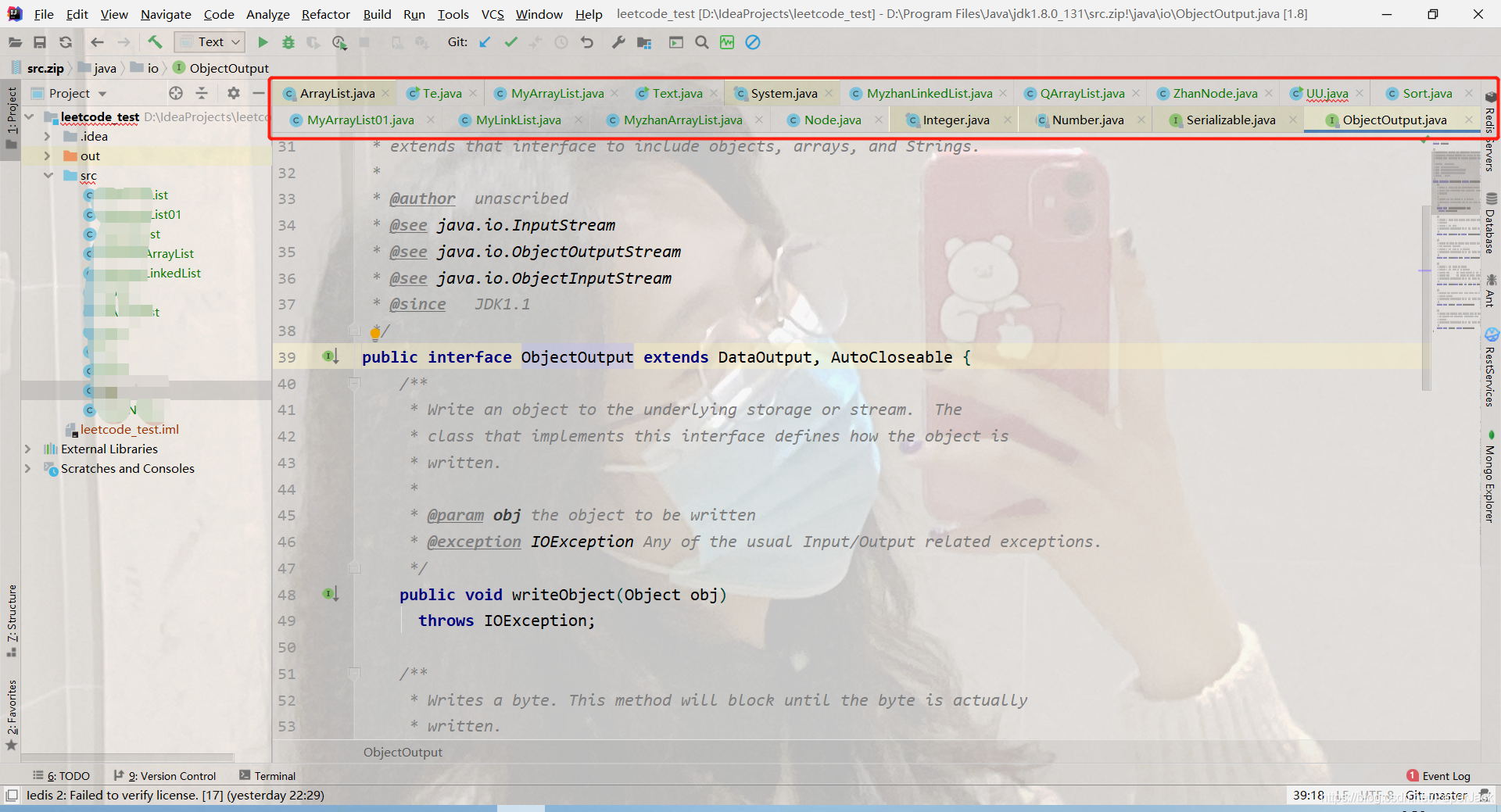Switch to the Serializable.java tab
This screenshot has height=812, width=1501.
[1231, 120]
